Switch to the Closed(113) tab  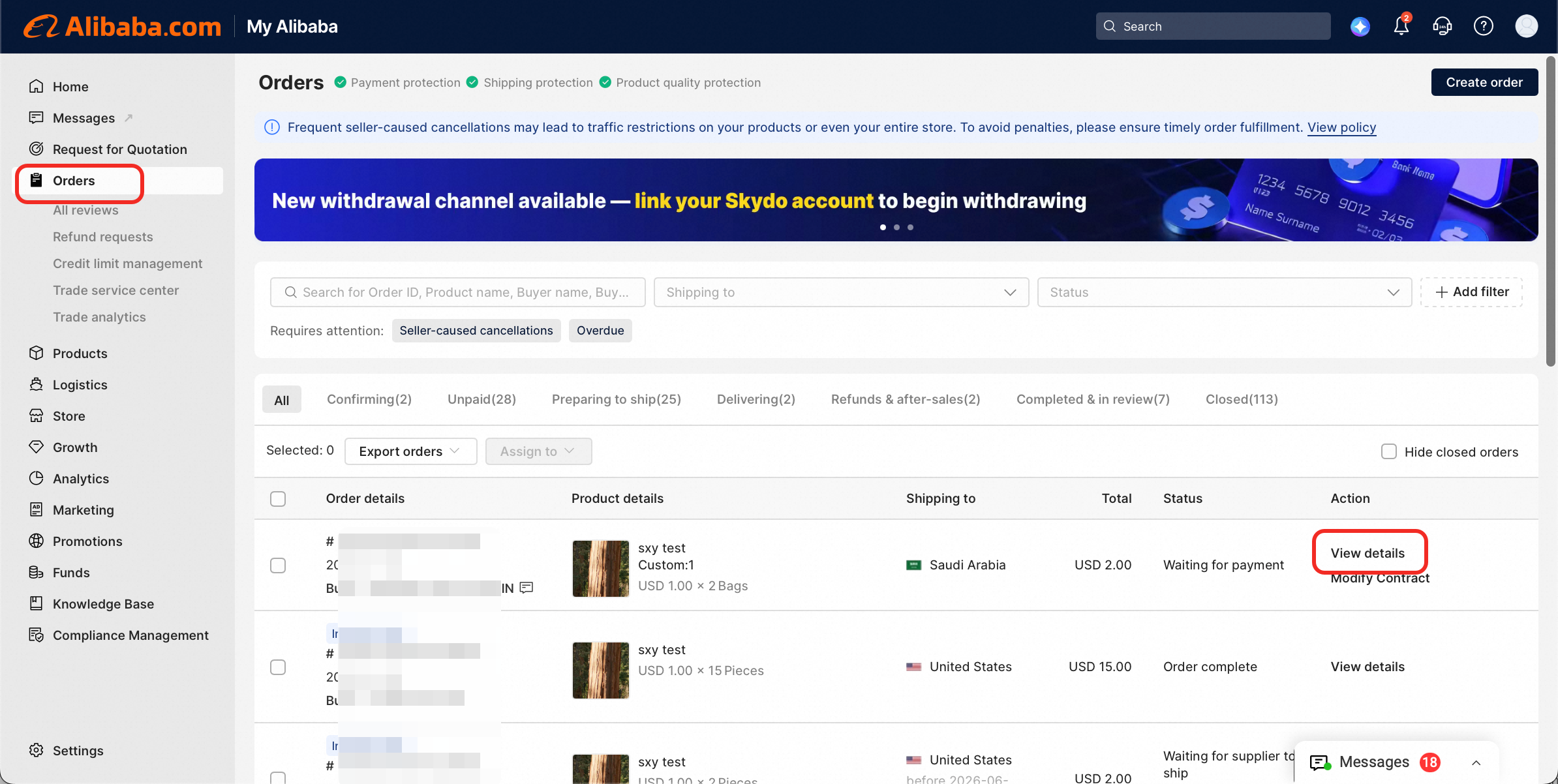point(1242,399)
